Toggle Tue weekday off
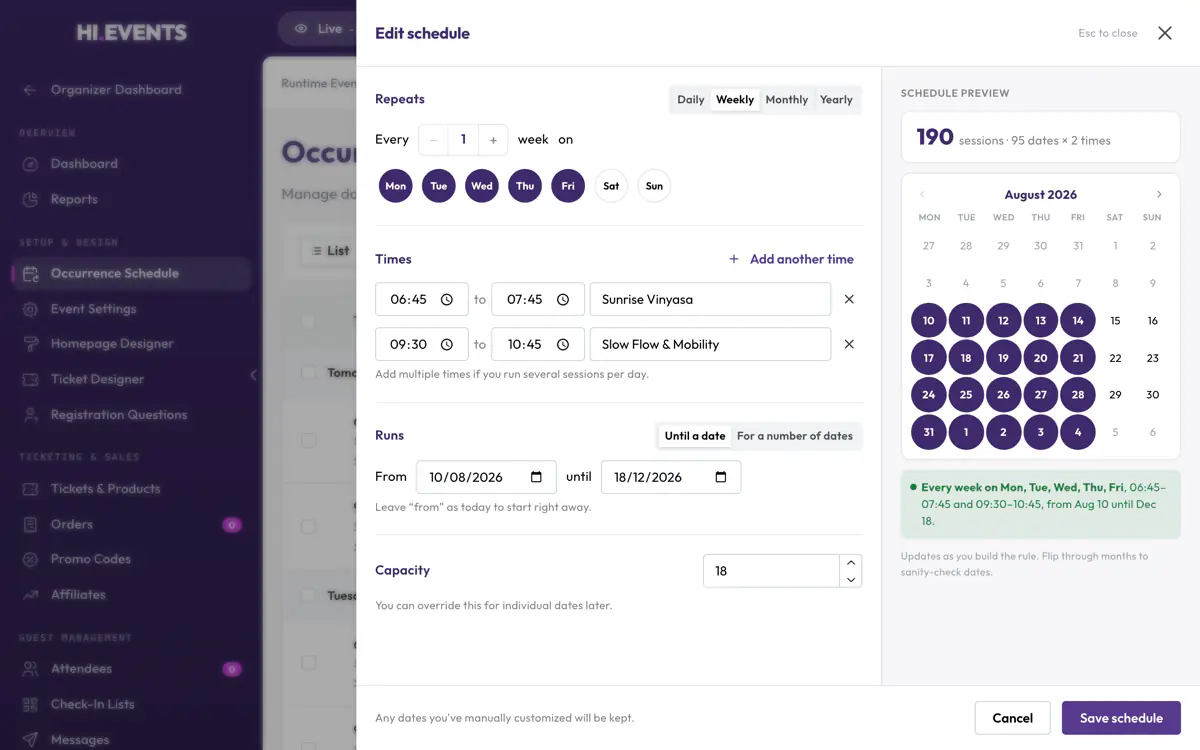 click(x=439, y=186)
